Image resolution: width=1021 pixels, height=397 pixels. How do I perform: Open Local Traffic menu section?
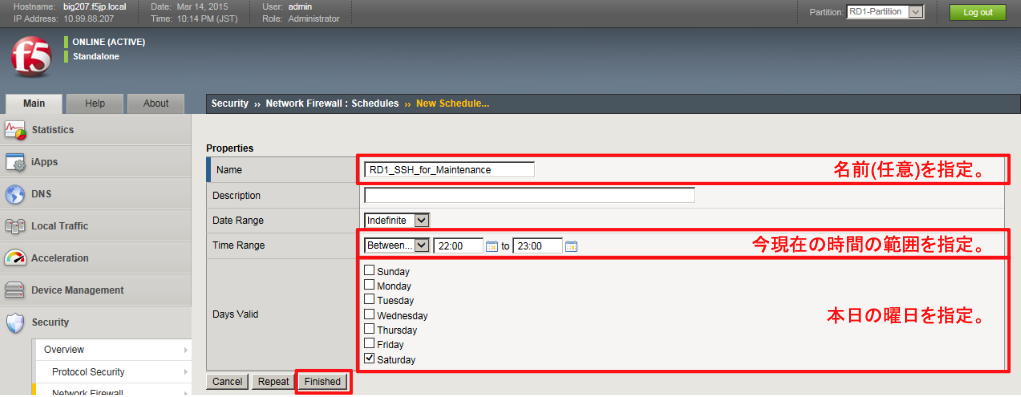pos(96,226)
